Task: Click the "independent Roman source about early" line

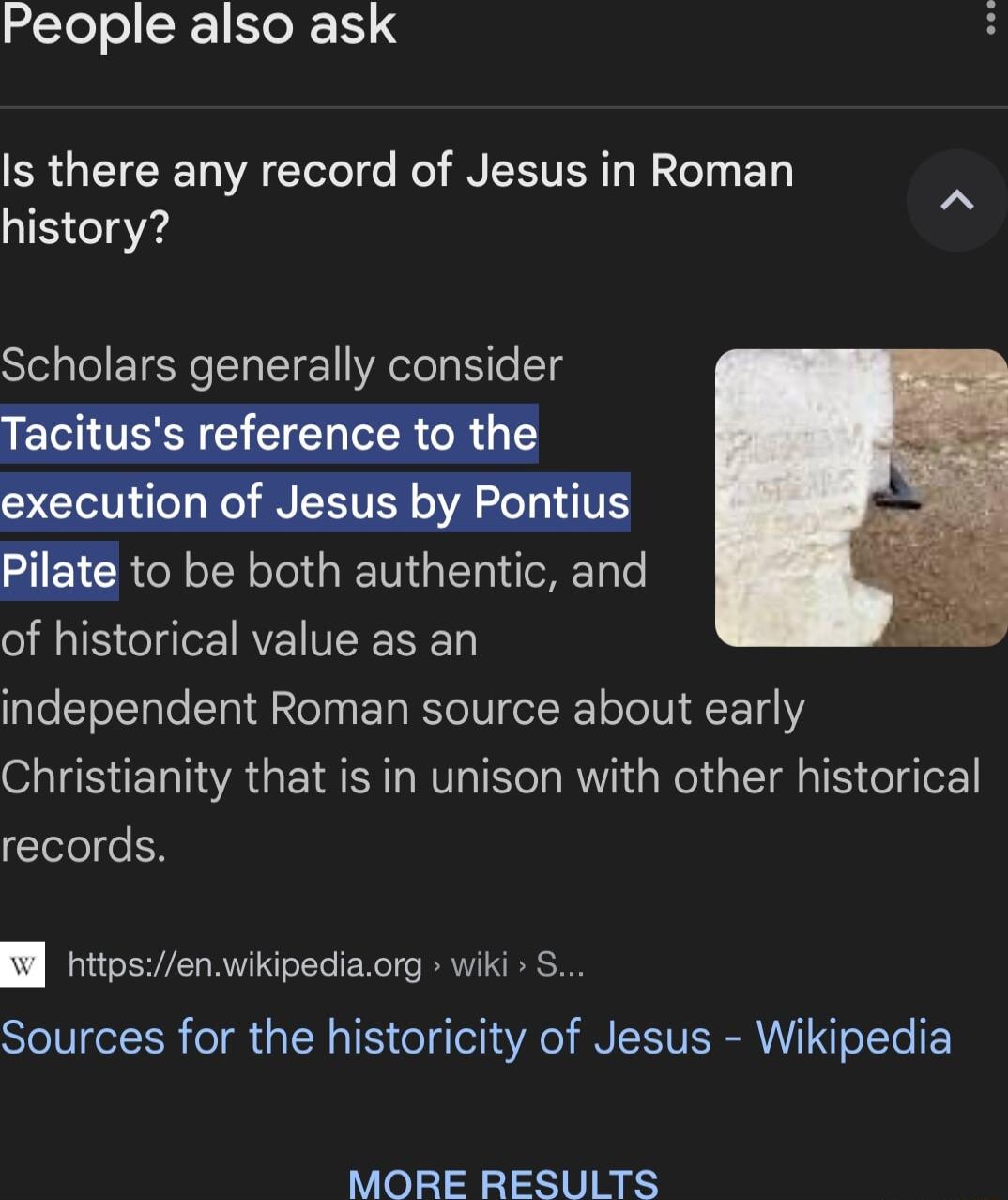Action: [403, 709]
